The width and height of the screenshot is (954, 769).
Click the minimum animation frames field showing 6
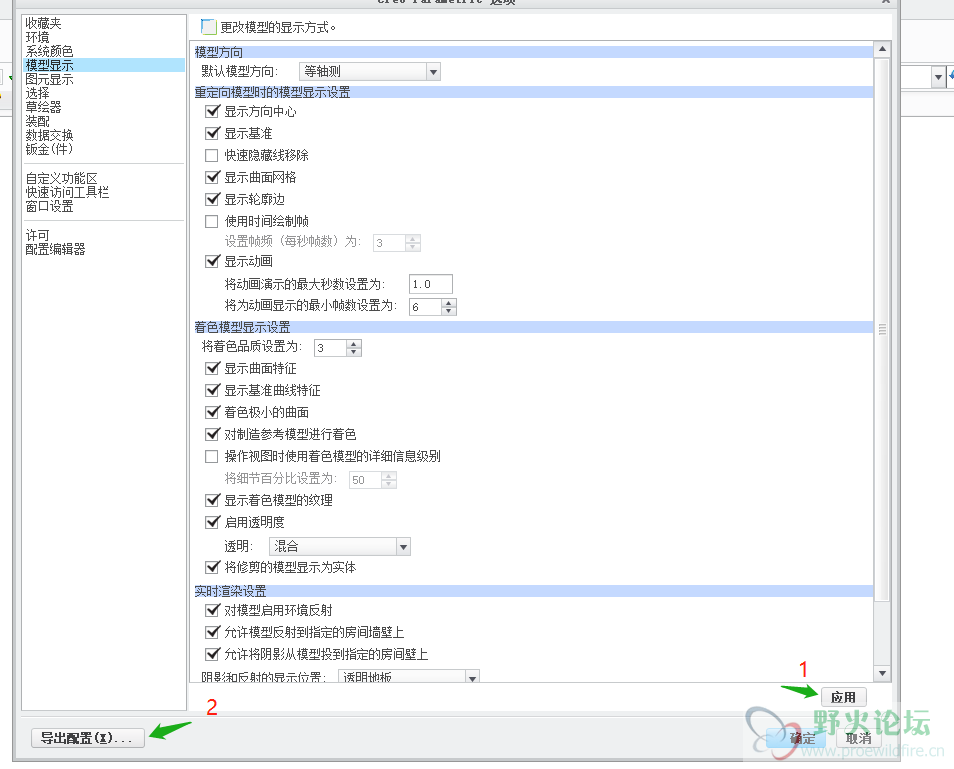425,307
